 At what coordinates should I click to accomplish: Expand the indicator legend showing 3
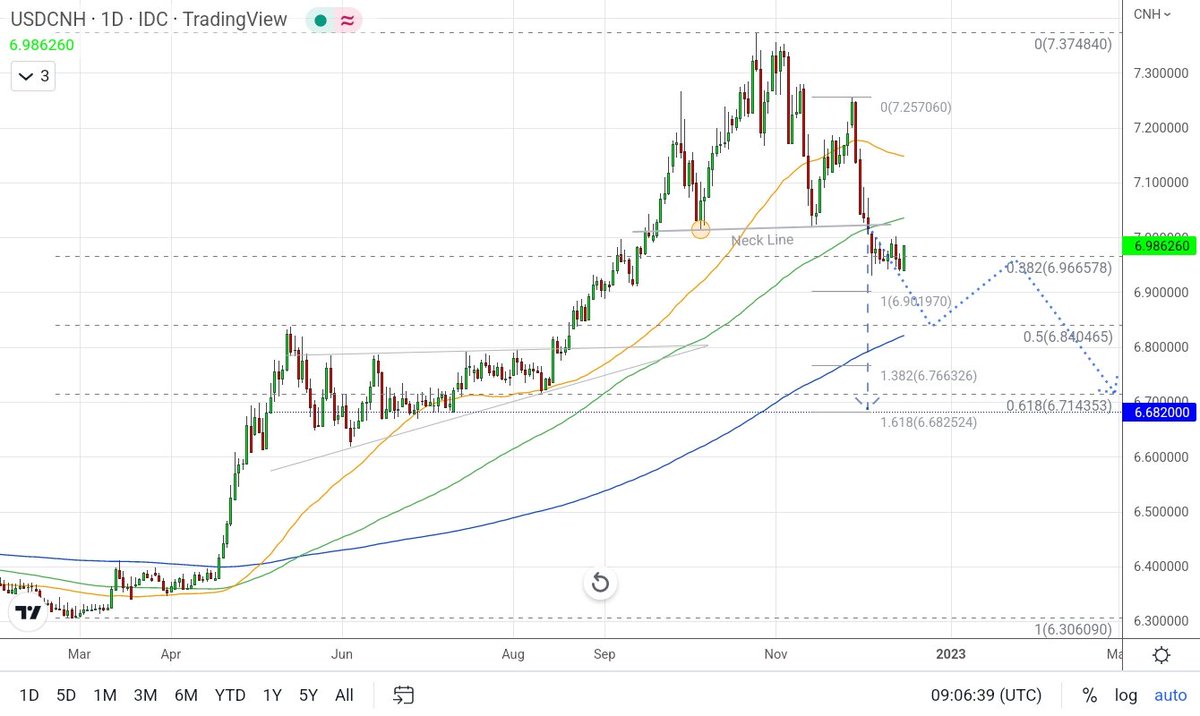[34, 76]
